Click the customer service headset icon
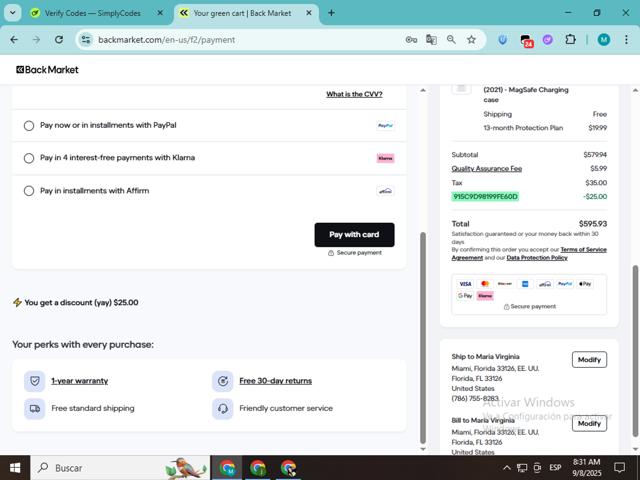 [x=223, y=409]
